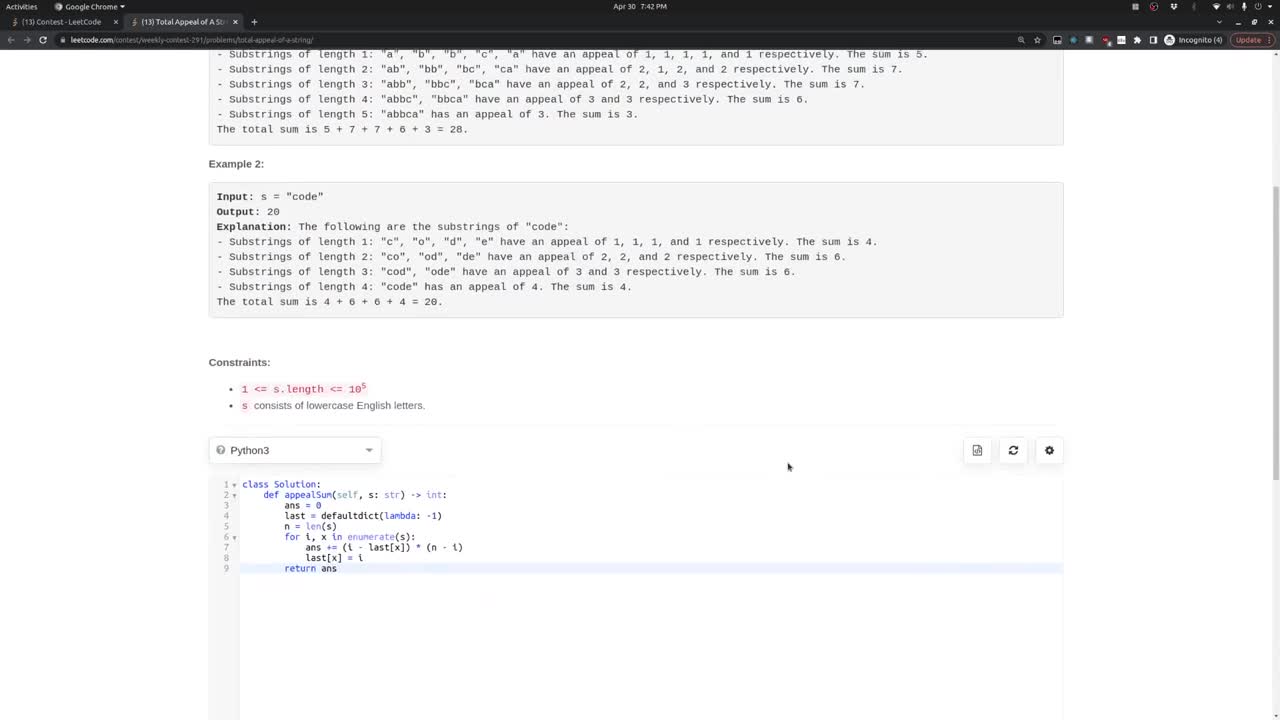Open the Chrome extensions puzzle icon
Image resolution: width=1280 pixels, height=720 pixels.
[1136, 40]
